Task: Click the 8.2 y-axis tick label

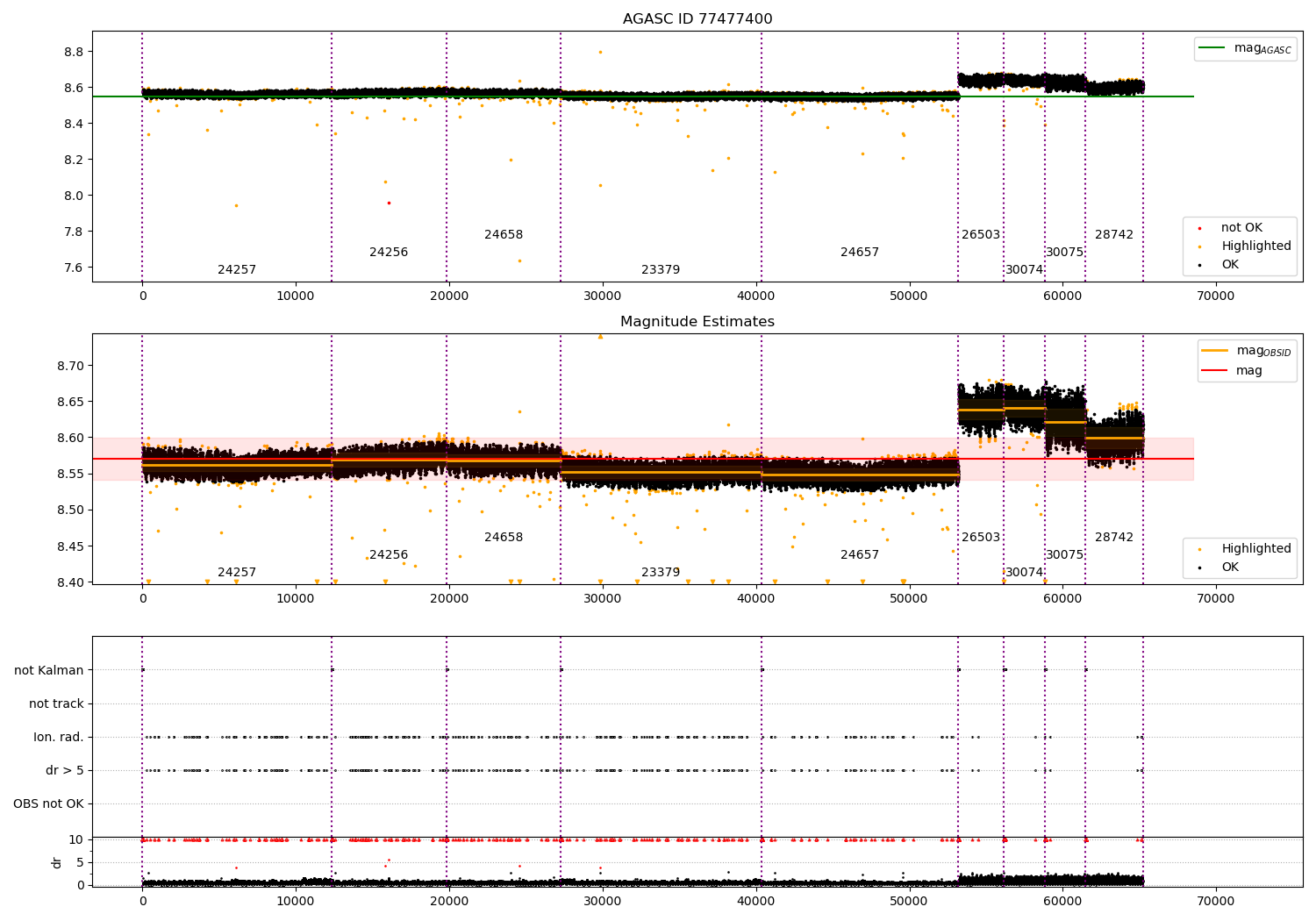Action: 74,161
